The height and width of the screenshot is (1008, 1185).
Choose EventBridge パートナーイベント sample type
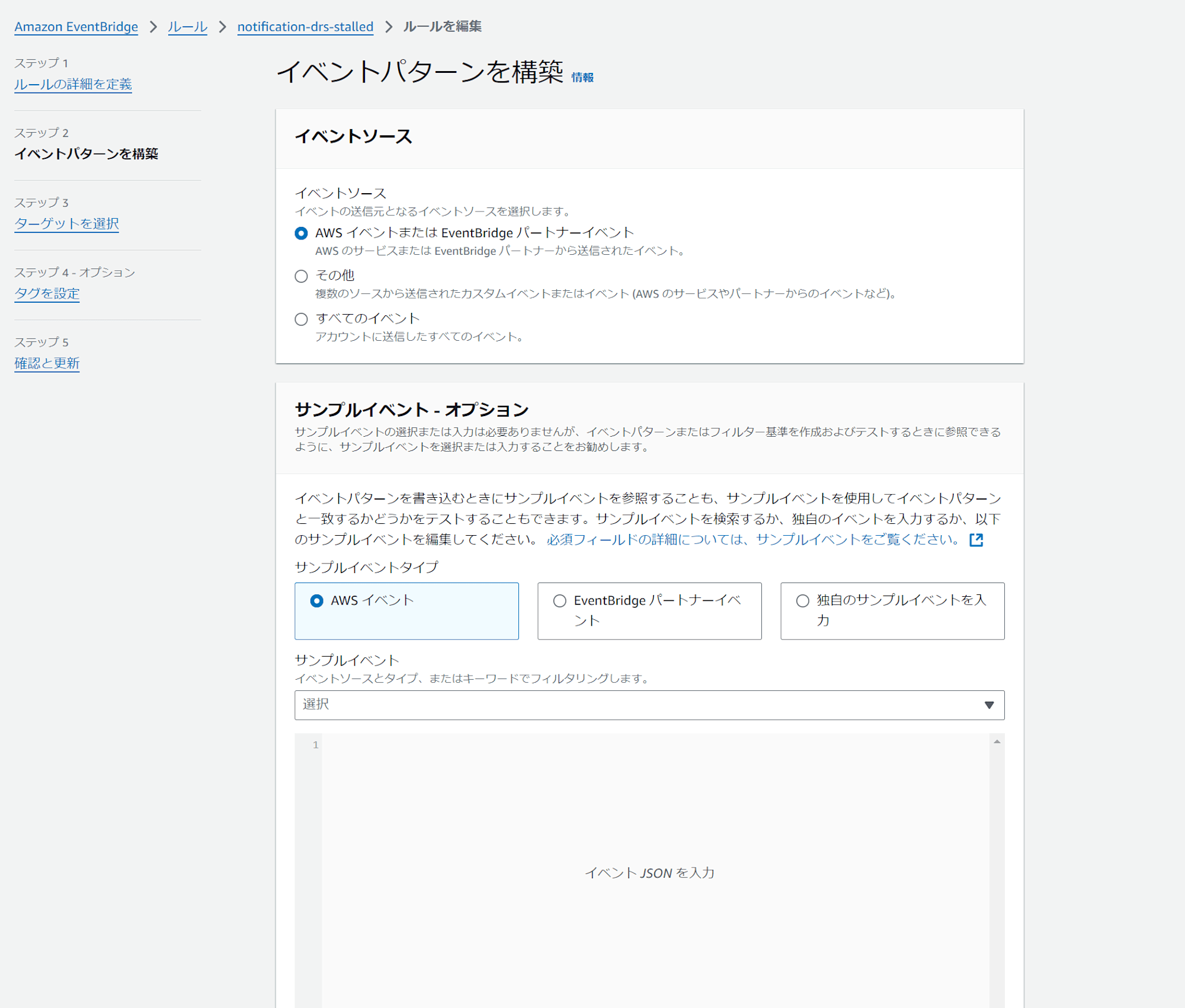click(649, 611)
